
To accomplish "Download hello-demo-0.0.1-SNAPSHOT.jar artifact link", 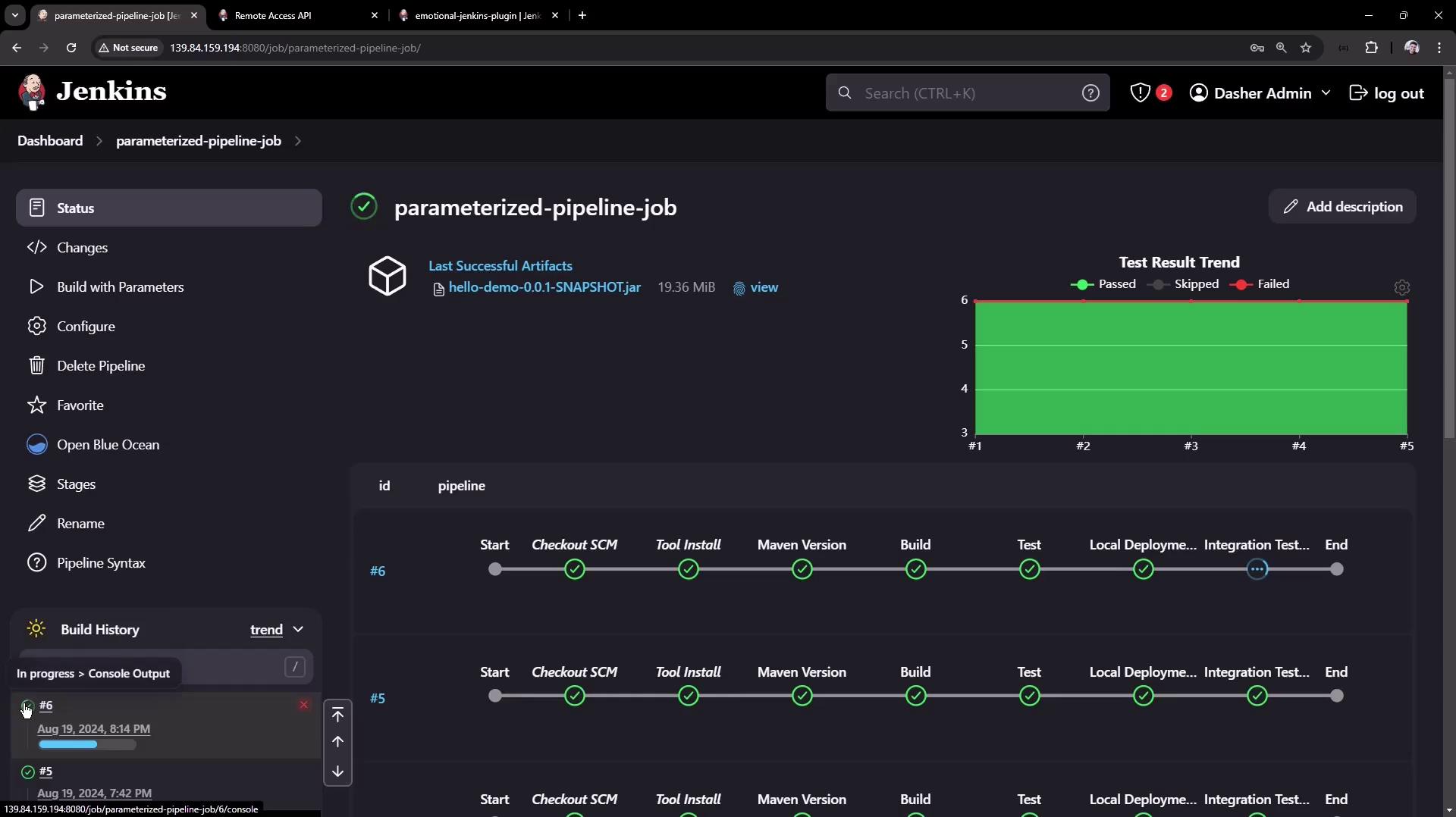I will (x=544, y=288).
